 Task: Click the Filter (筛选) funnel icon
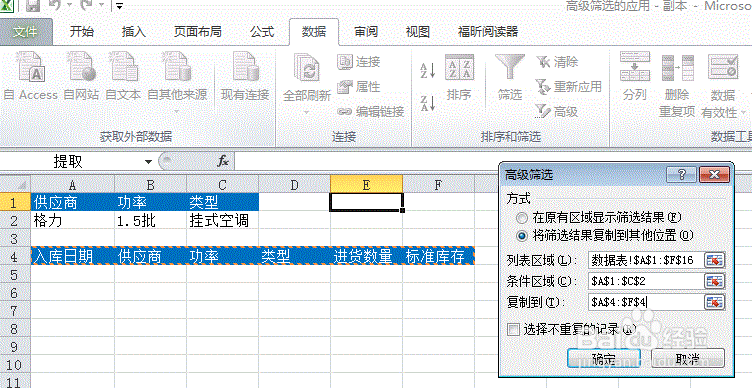point(509,67)
